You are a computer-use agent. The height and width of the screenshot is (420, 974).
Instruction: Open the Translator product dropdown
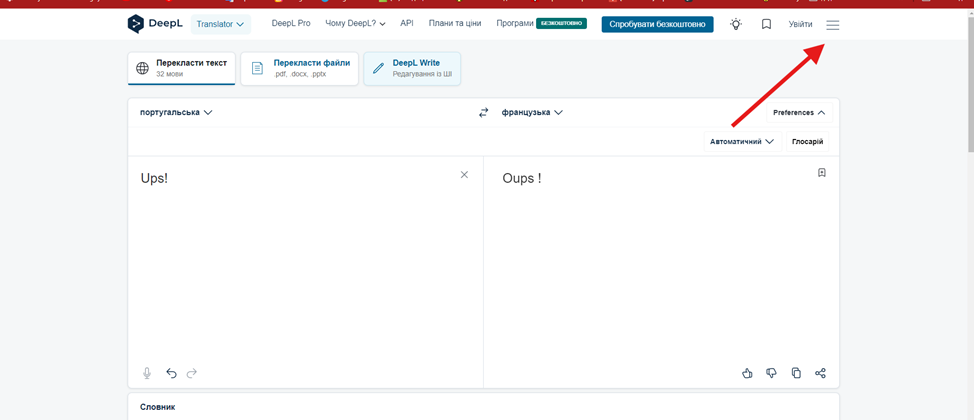(221, 24)
